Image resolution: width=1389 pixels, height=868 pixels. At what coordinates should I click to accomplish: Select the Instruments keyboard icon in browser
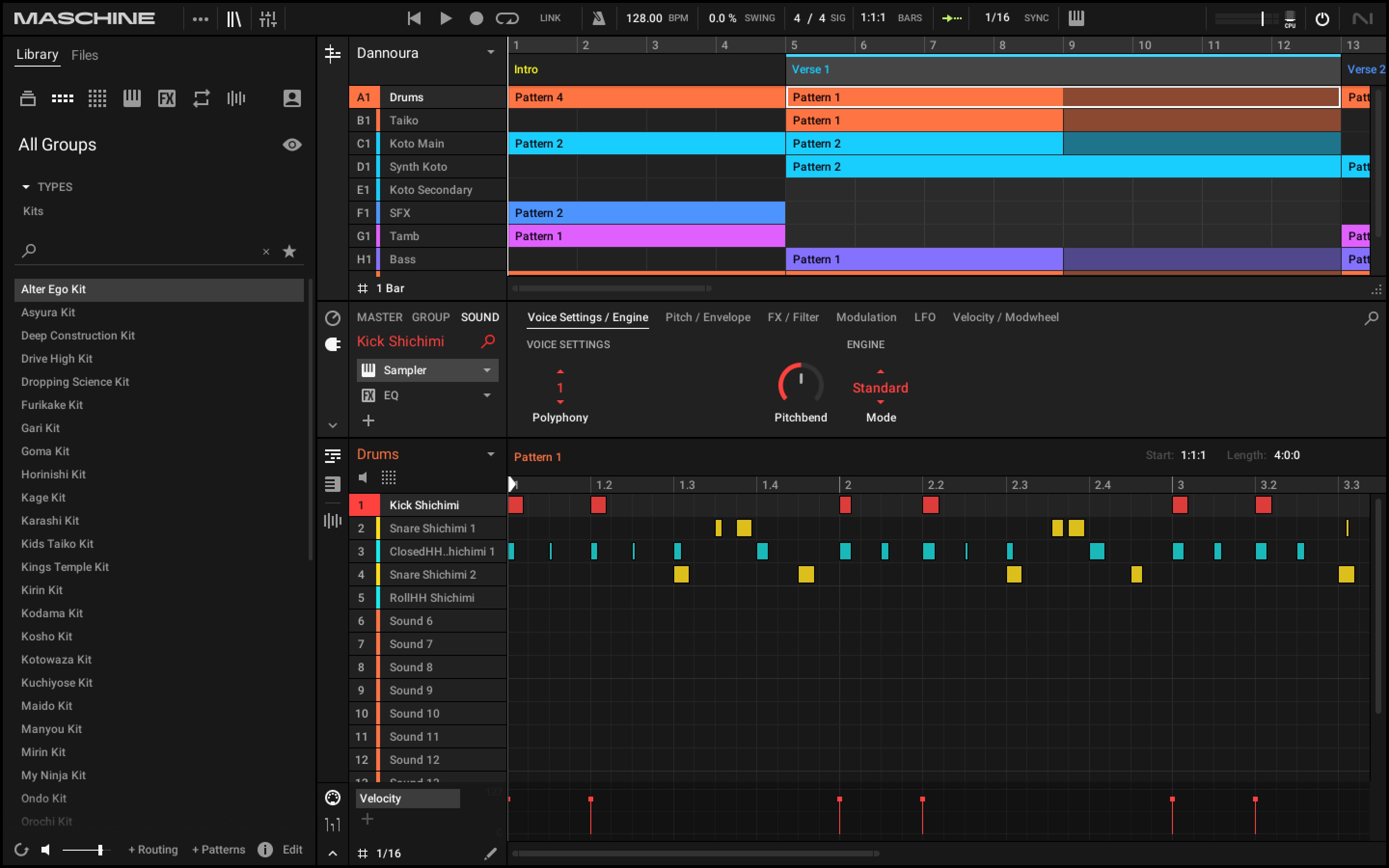point(132,98)
